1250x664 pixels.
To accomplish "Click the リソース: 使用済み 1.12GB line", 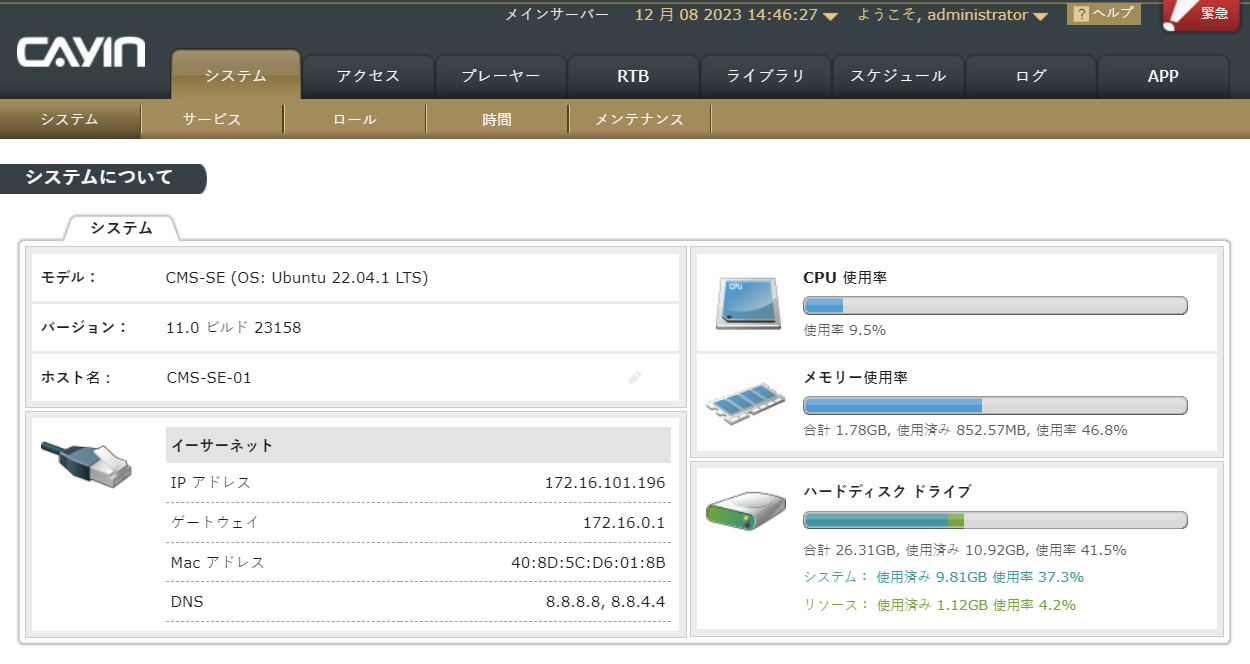I will coord(940,605).
